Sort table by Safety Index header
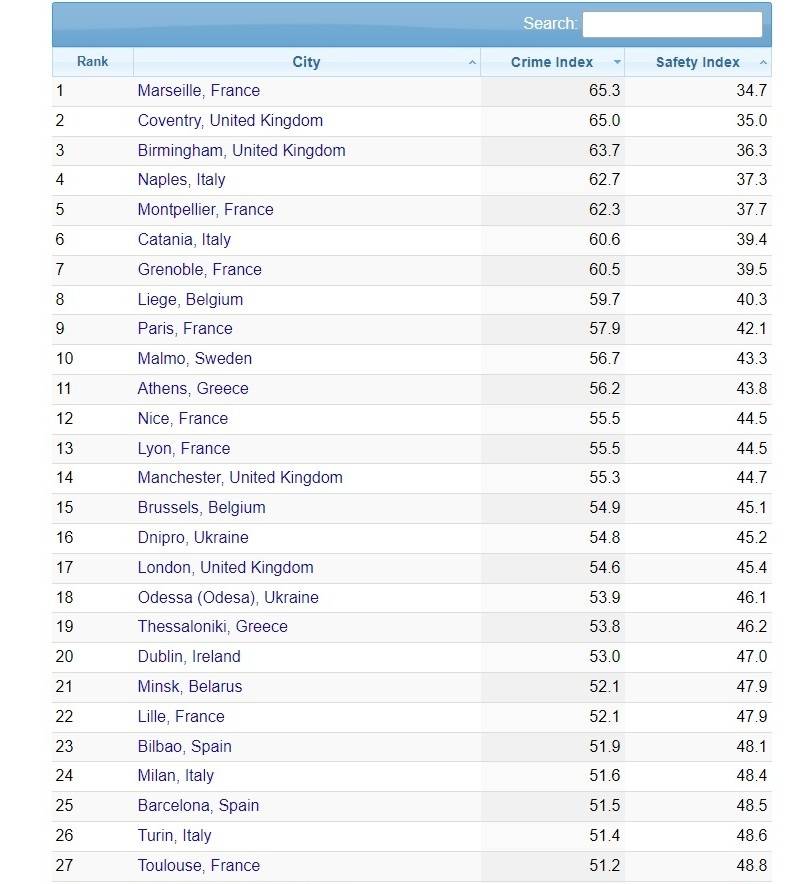795x884 pixels. tap(697, 62)
